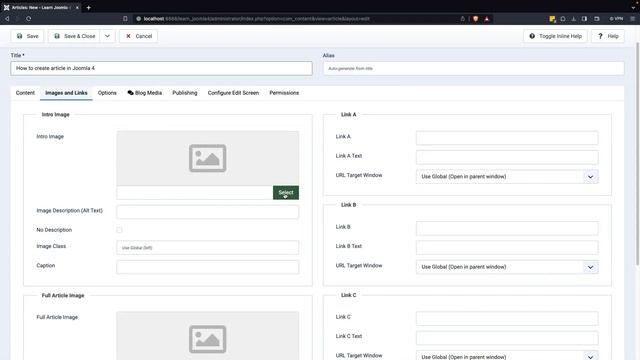This screenshot has height=360, width=640.
Task: Click the Select button for Intro Image
Action: tap(286, 193)
